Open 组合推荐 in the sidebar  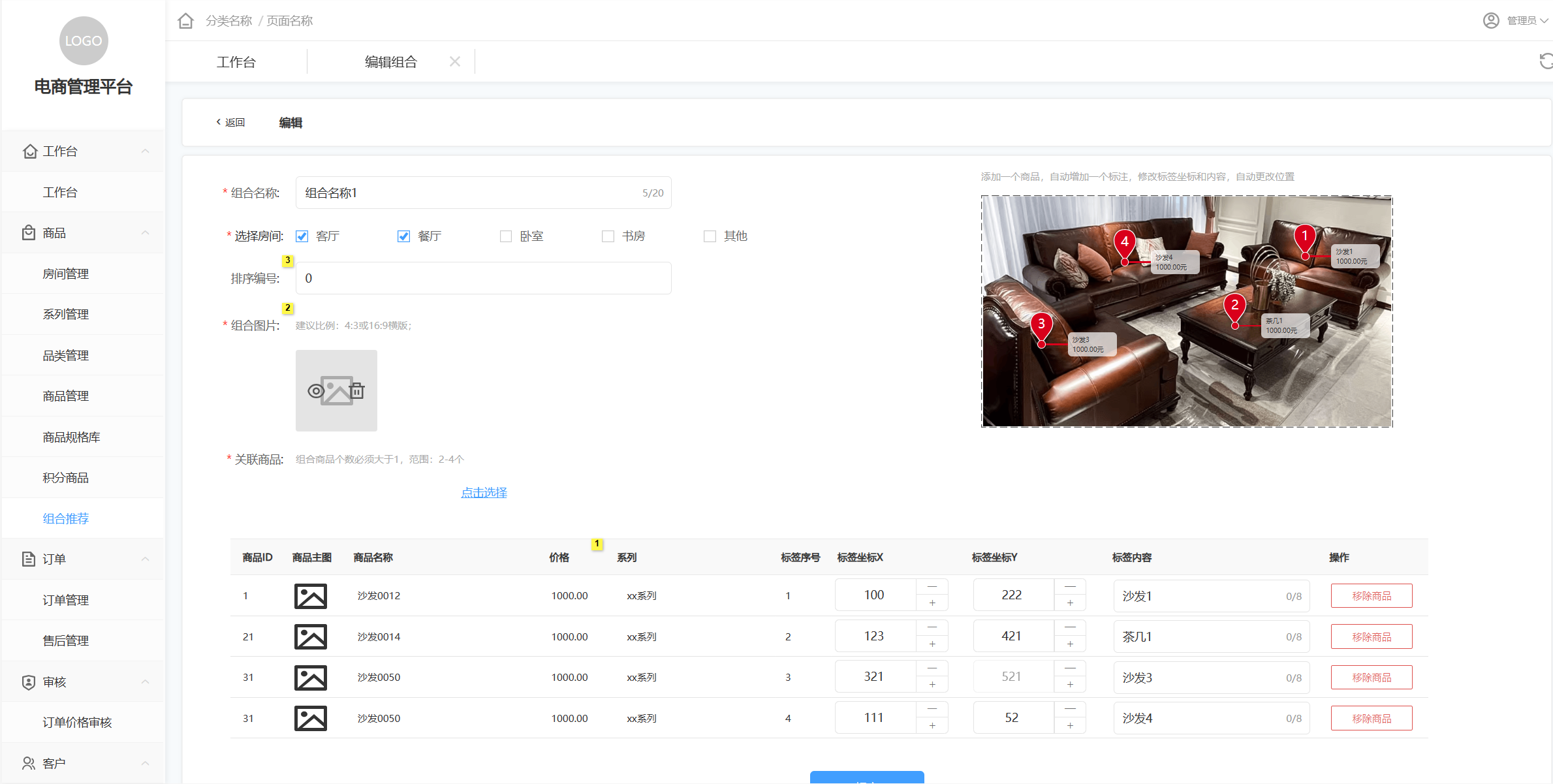(x=65, y=519)
